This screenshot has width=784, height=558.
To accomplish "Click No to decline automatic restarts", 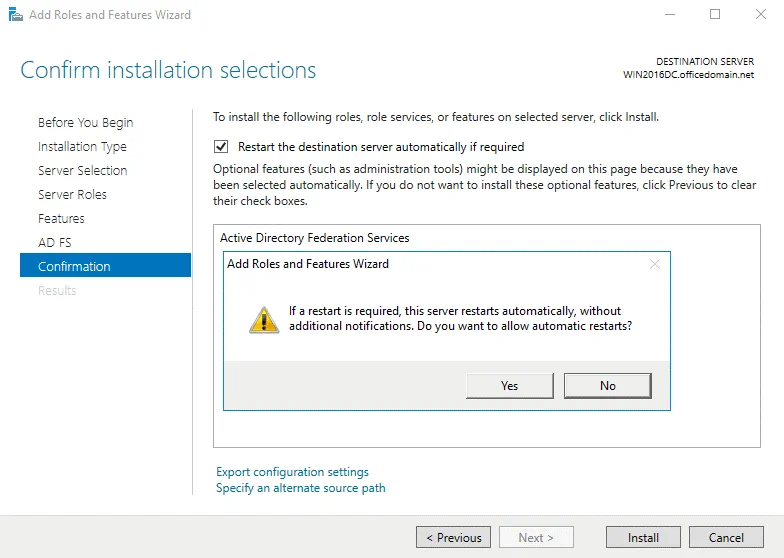I will [x=607, y=385].
